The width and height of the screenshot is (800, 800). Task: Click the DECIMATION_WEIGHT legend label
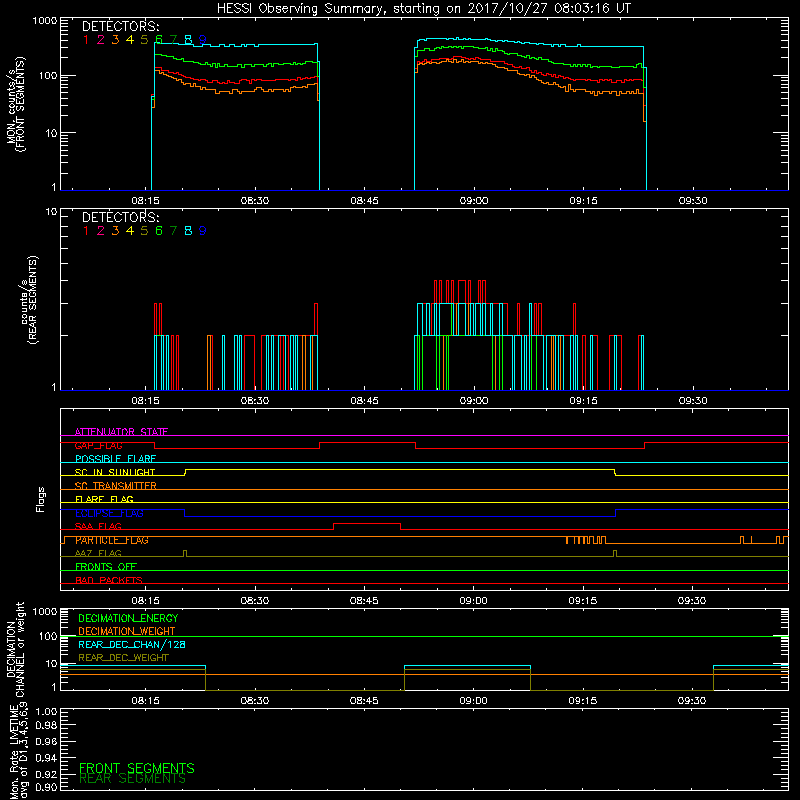[127, 631]
